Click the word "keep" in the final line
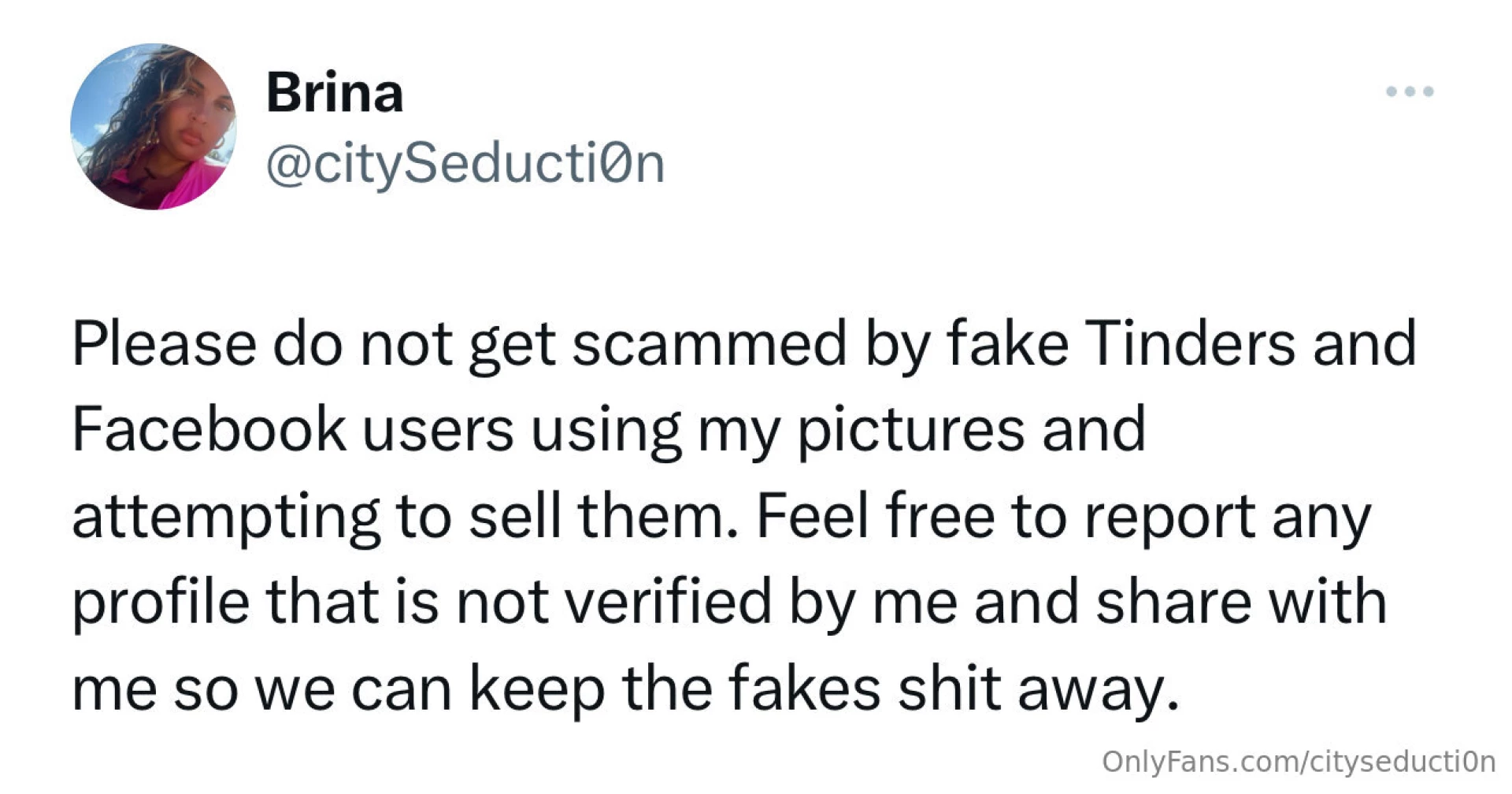This screenshot has width=1512, height=794. (538, 690)
